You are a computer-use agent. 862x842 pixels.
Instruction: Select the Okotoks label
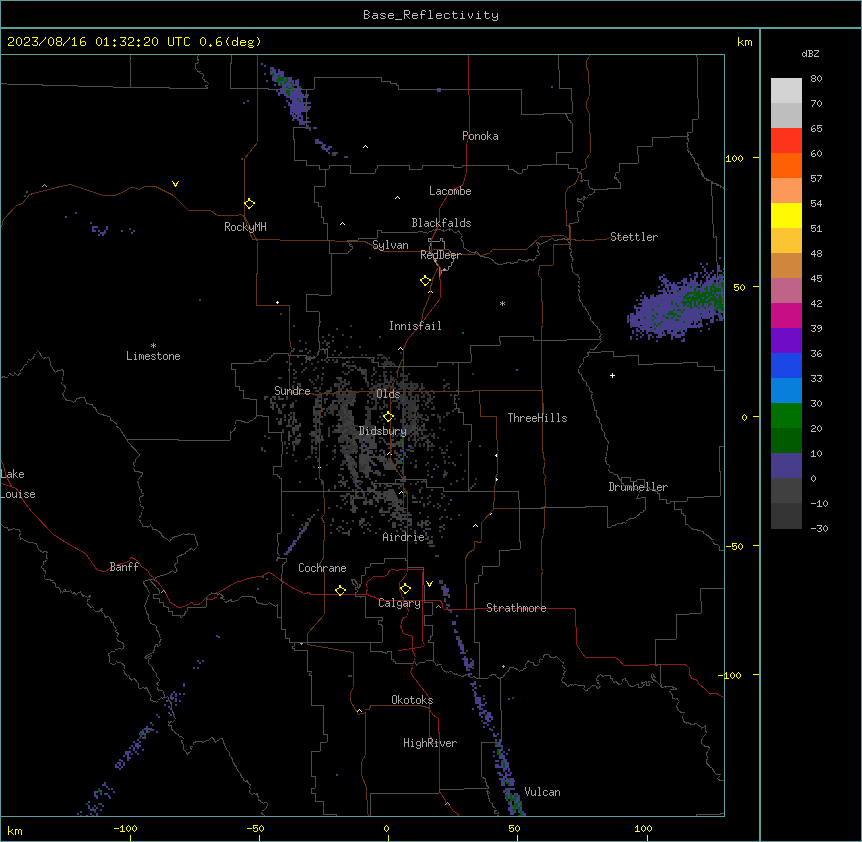point(412,700)
